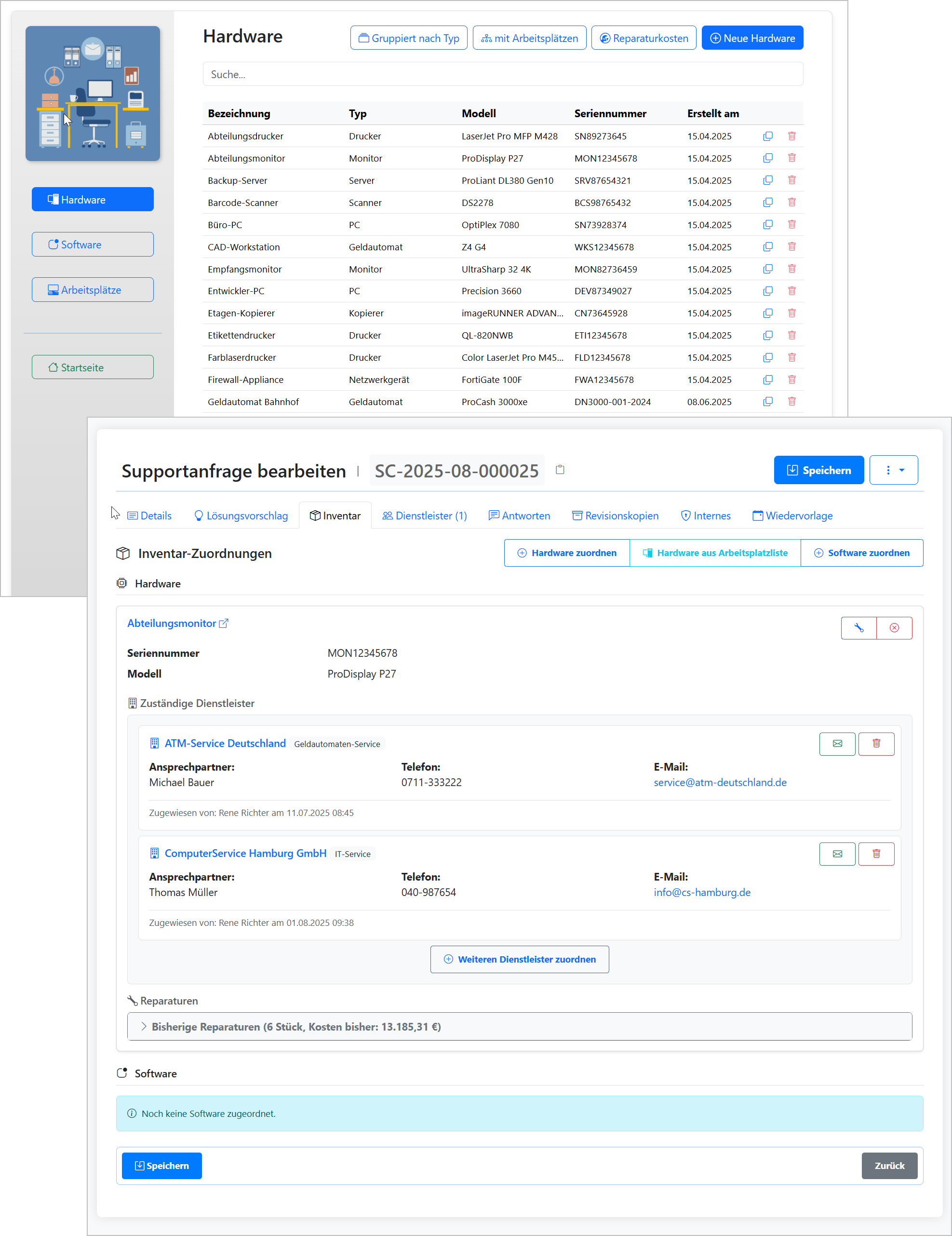
Task: Delete ATM-Service Deutschland provider assignment
Action: 876,744
